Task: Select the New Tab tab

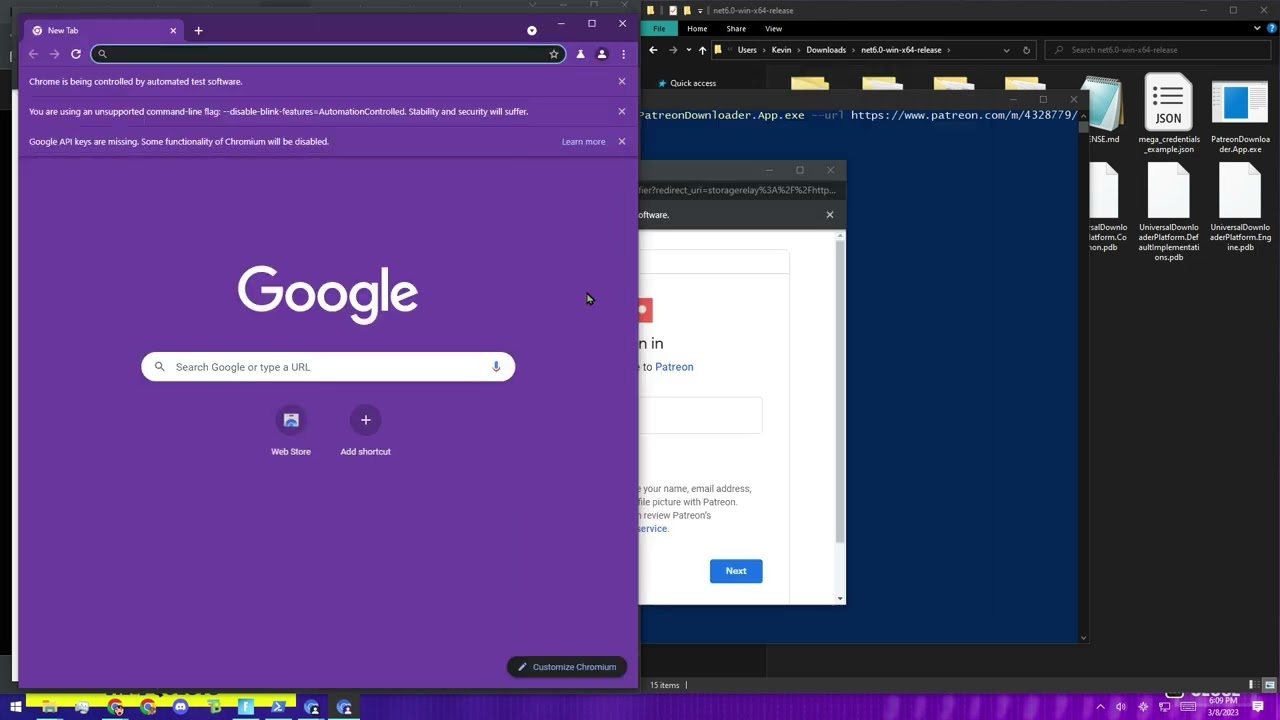Action: click(x=103, y=31)
